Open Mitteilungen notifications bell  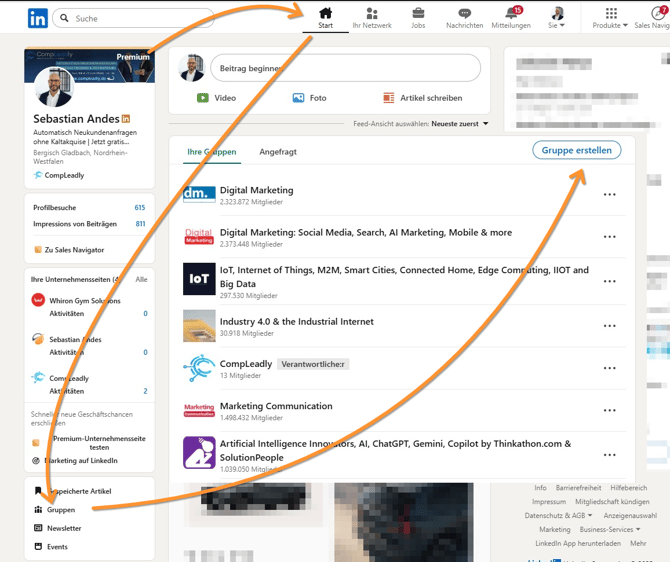coord(511,14)
